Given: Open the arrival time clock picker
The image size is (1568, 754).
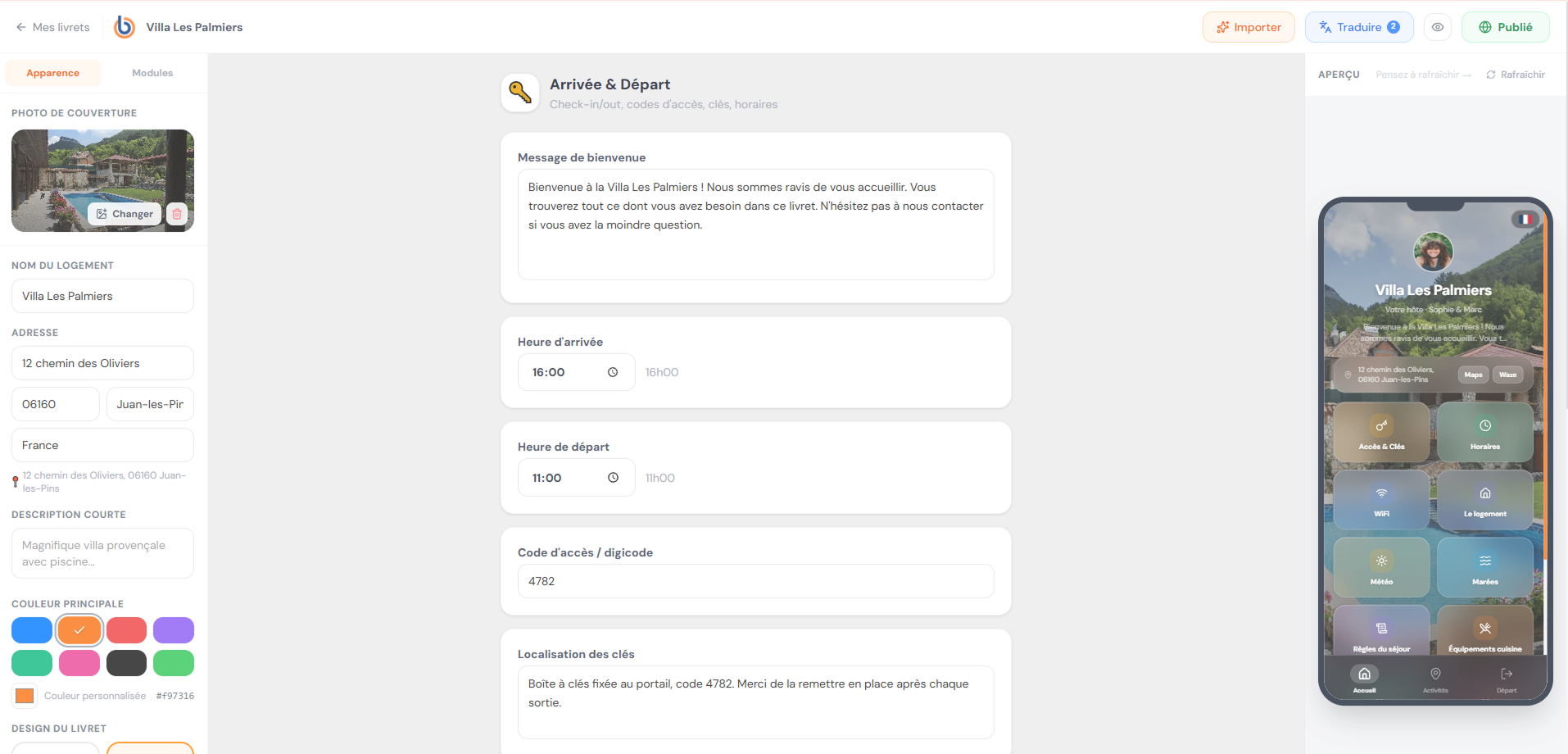Looking at the screenshot, I should (613, 372).
